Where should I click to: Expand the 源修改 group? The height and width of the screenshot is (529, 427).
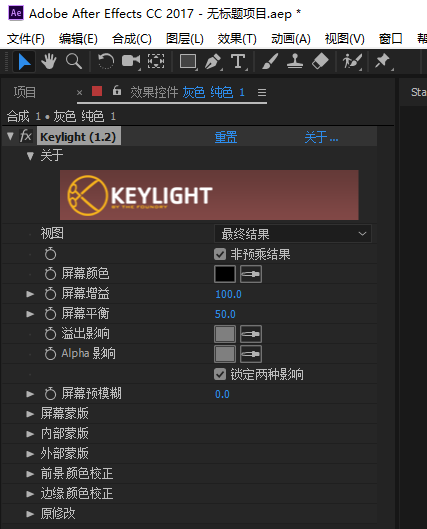pos(30,514)
